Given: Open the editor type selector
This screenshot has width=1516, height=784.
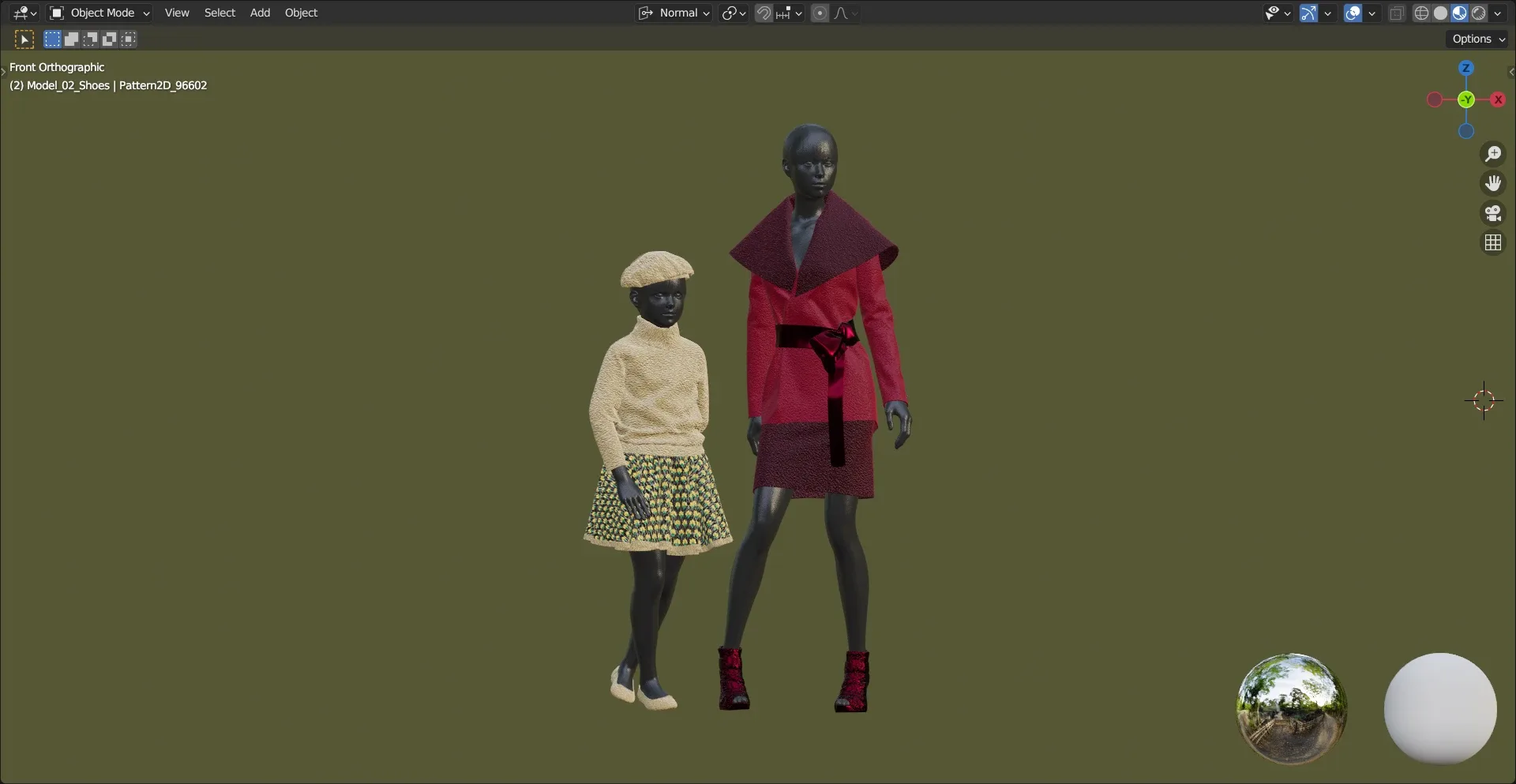Looking at the screenshot, I should [25, 13].
